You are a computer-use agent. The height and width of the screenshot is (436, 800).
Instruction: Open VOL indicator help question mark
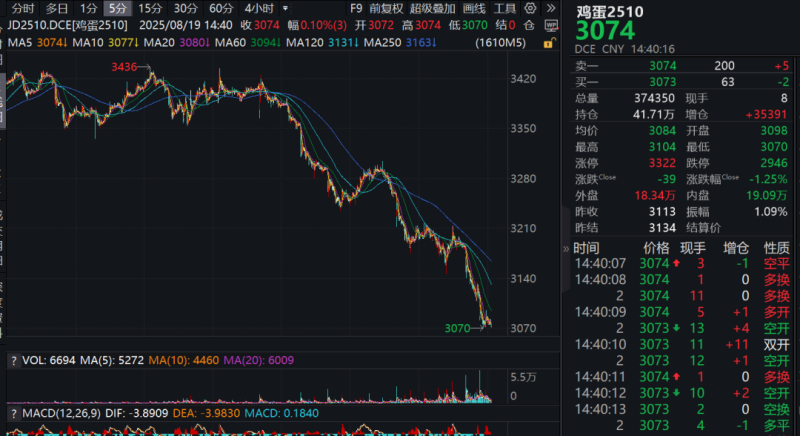coord(14,361)
